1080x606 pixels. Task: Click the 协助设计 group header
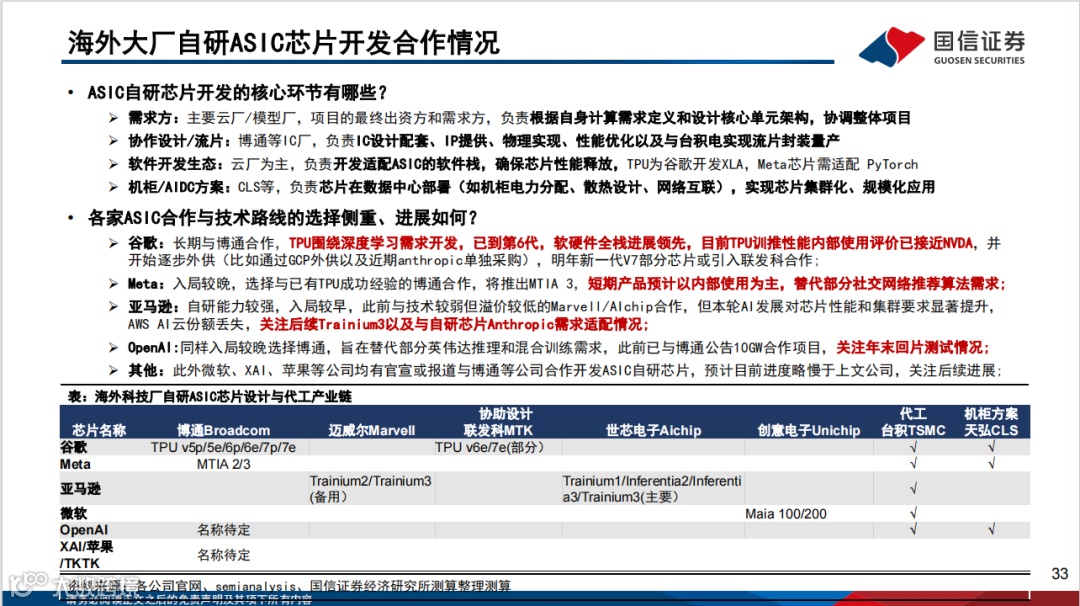point(506,414)
